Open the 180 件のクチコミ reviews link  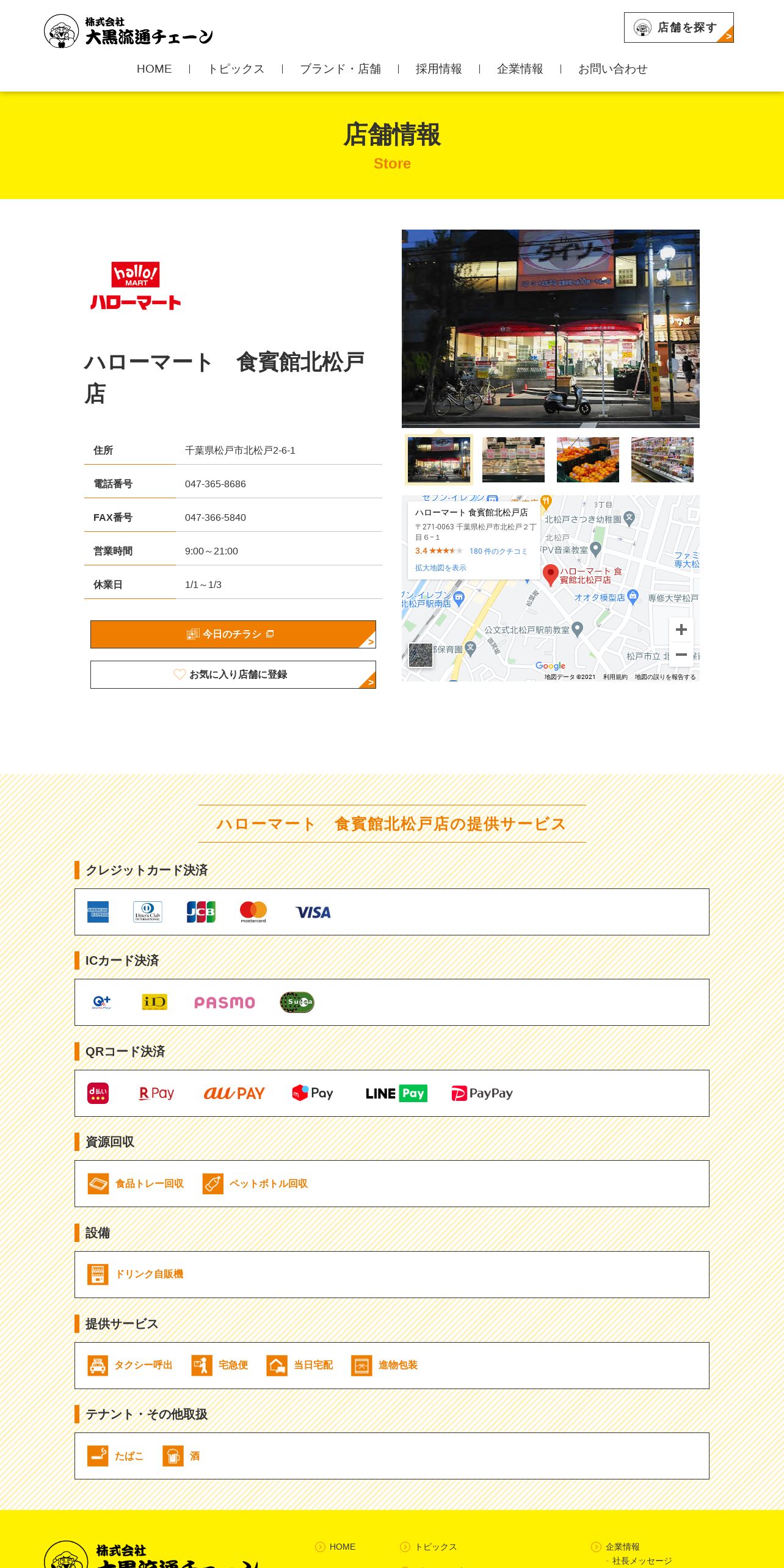coord(498,551)
